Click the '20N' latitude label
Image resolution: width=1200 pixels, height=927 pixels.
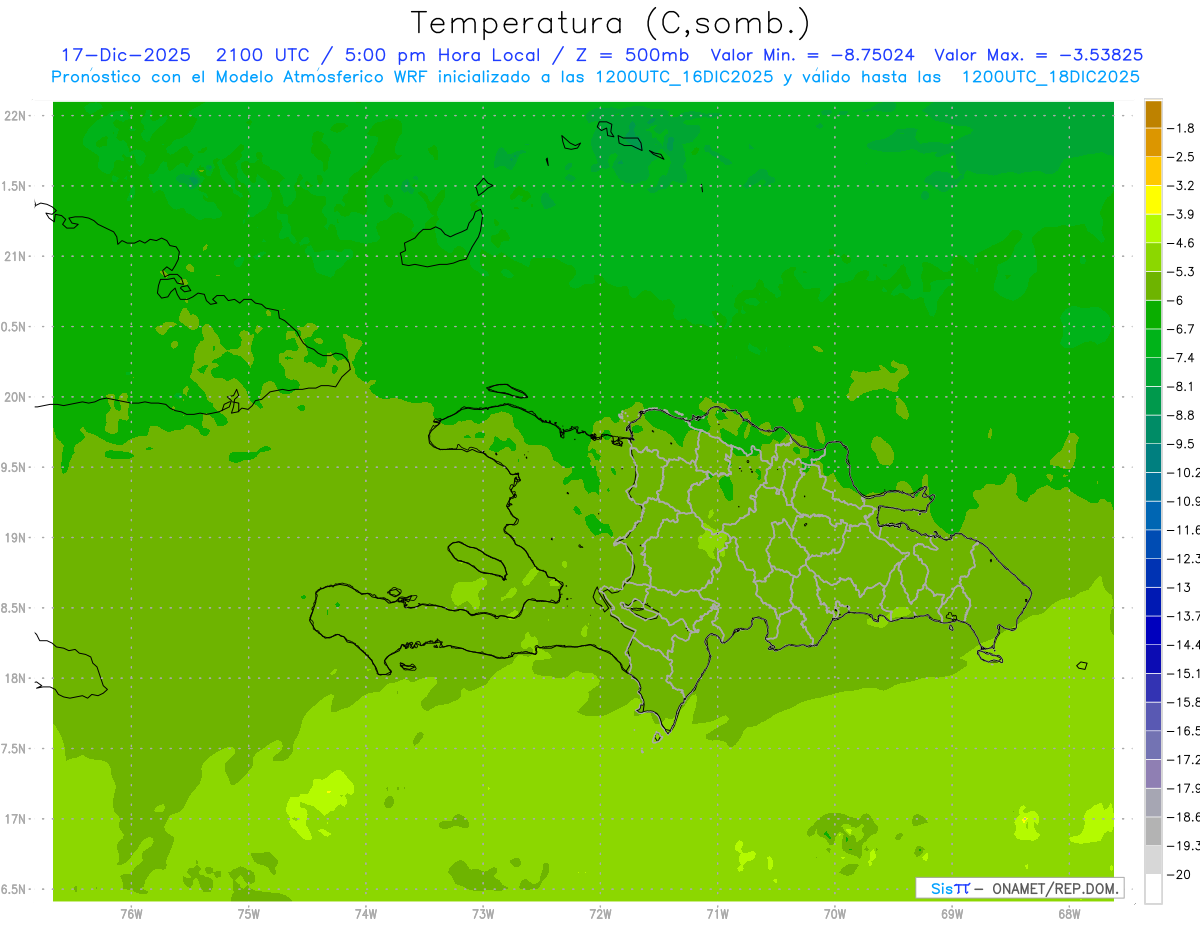[16, 397]
